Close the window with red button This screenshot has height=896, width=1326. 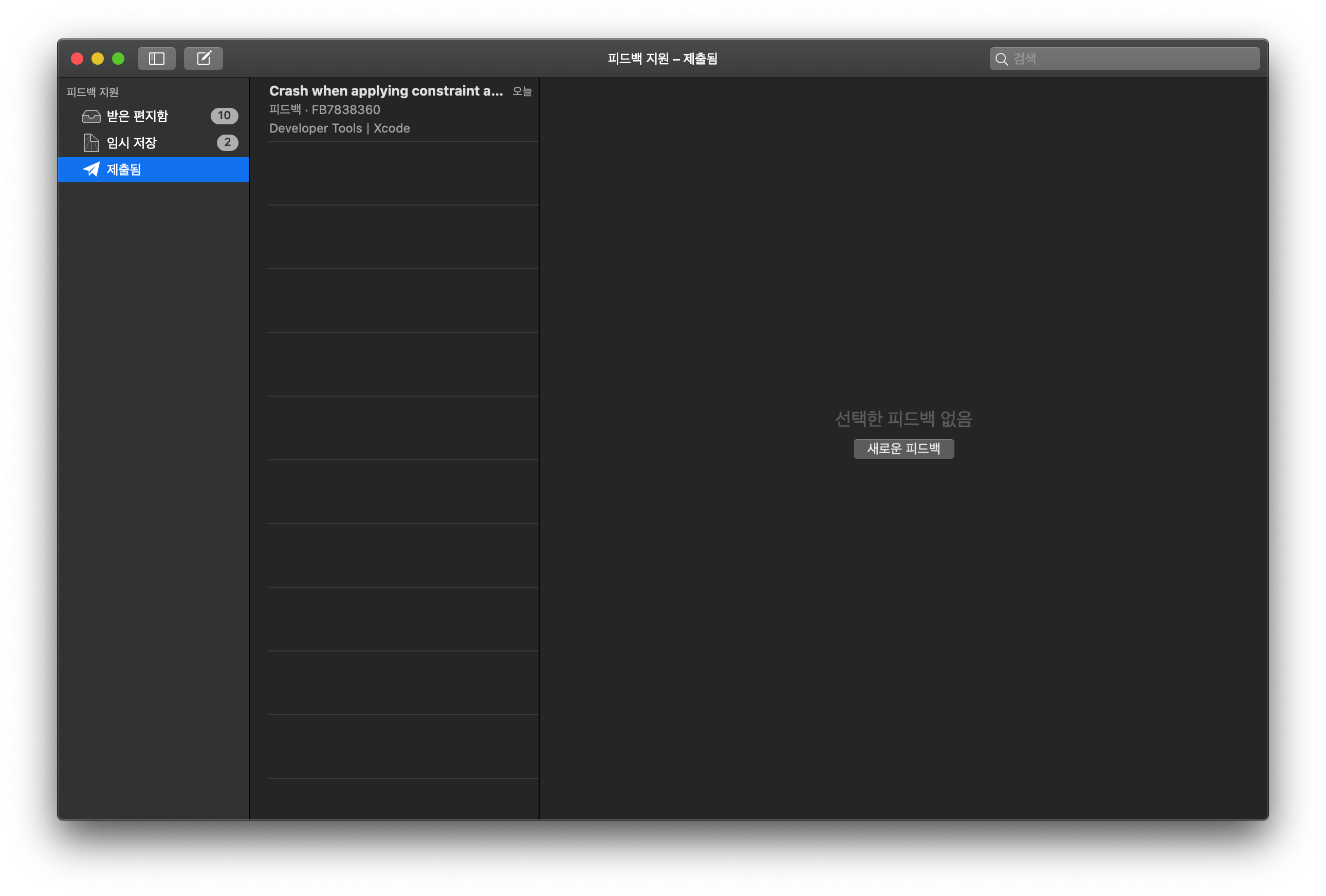tap(77, 59)
